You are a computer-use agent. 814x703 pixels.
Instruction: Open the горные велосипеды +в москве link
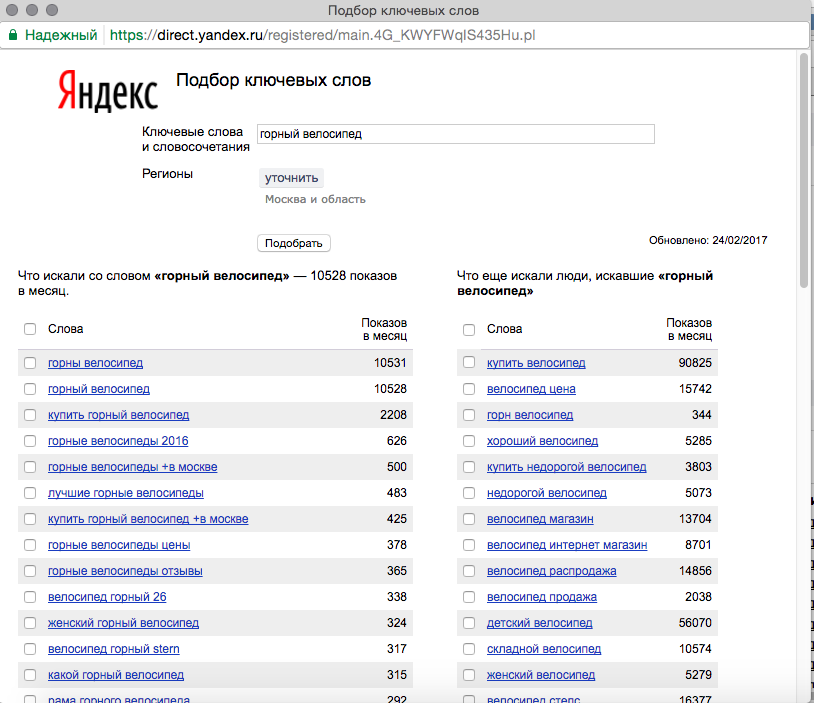click(132, 467)
